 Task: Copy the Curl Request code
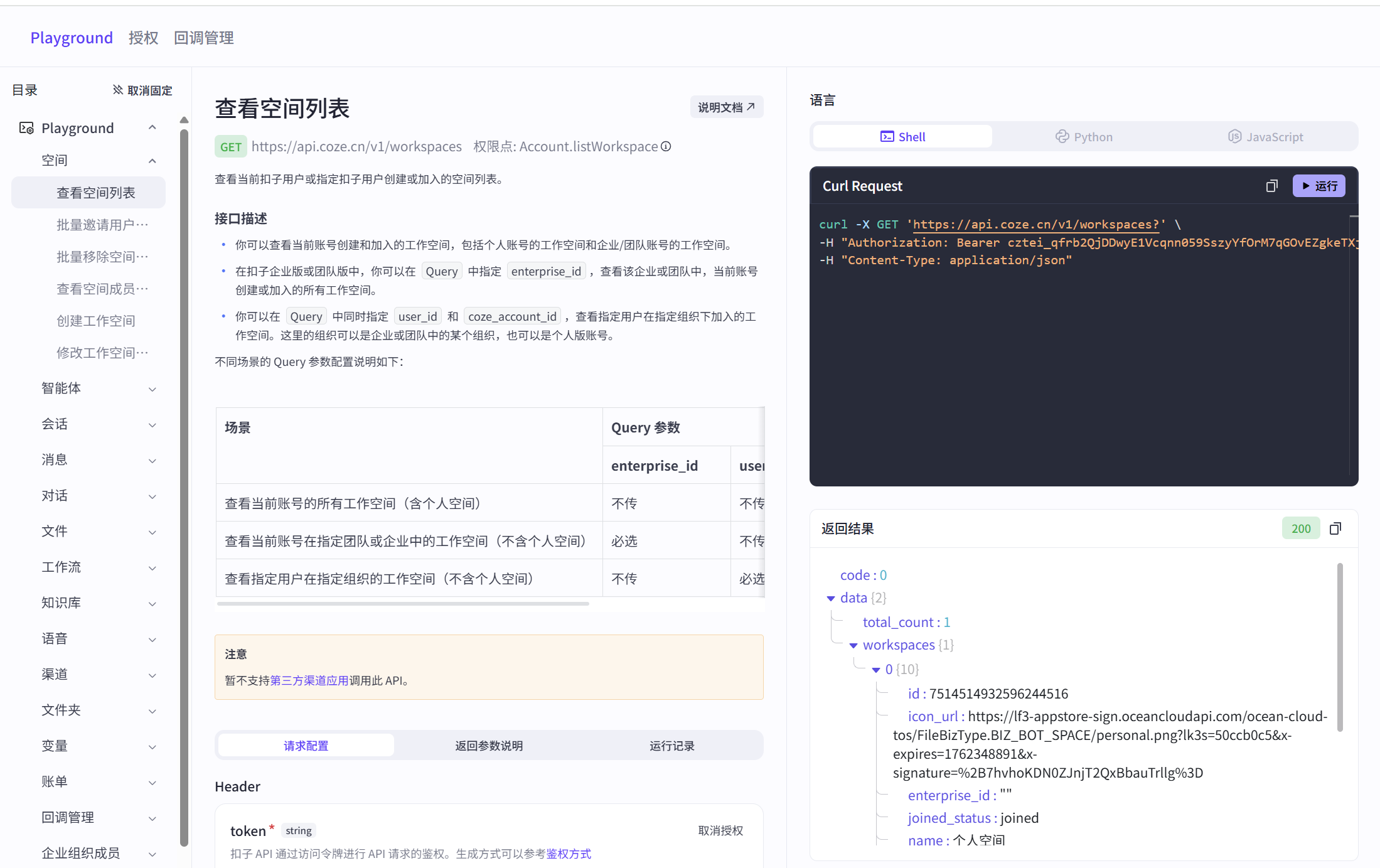(1271, 186)
